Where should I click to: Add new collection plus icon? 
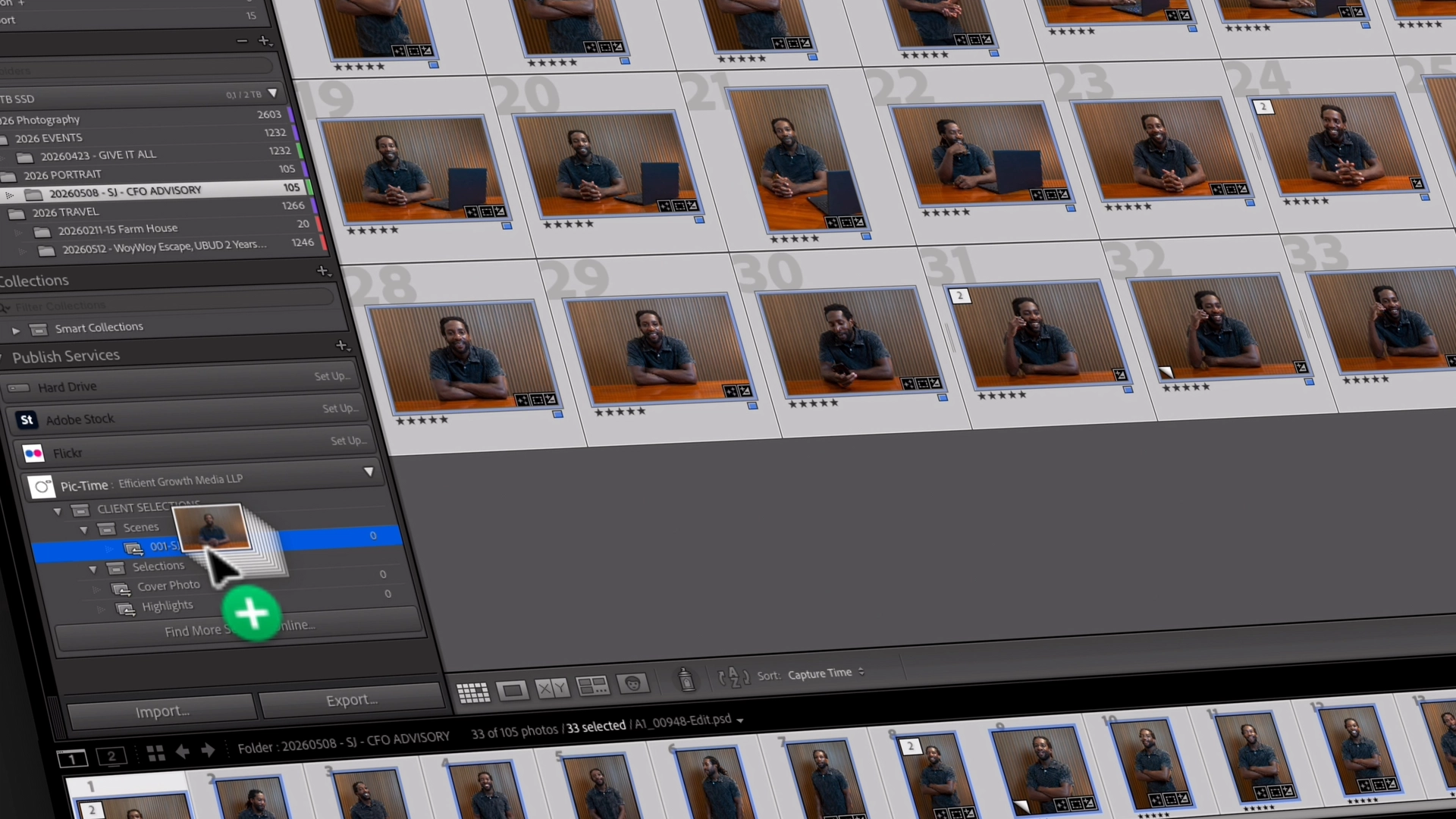tap(324, 271)
